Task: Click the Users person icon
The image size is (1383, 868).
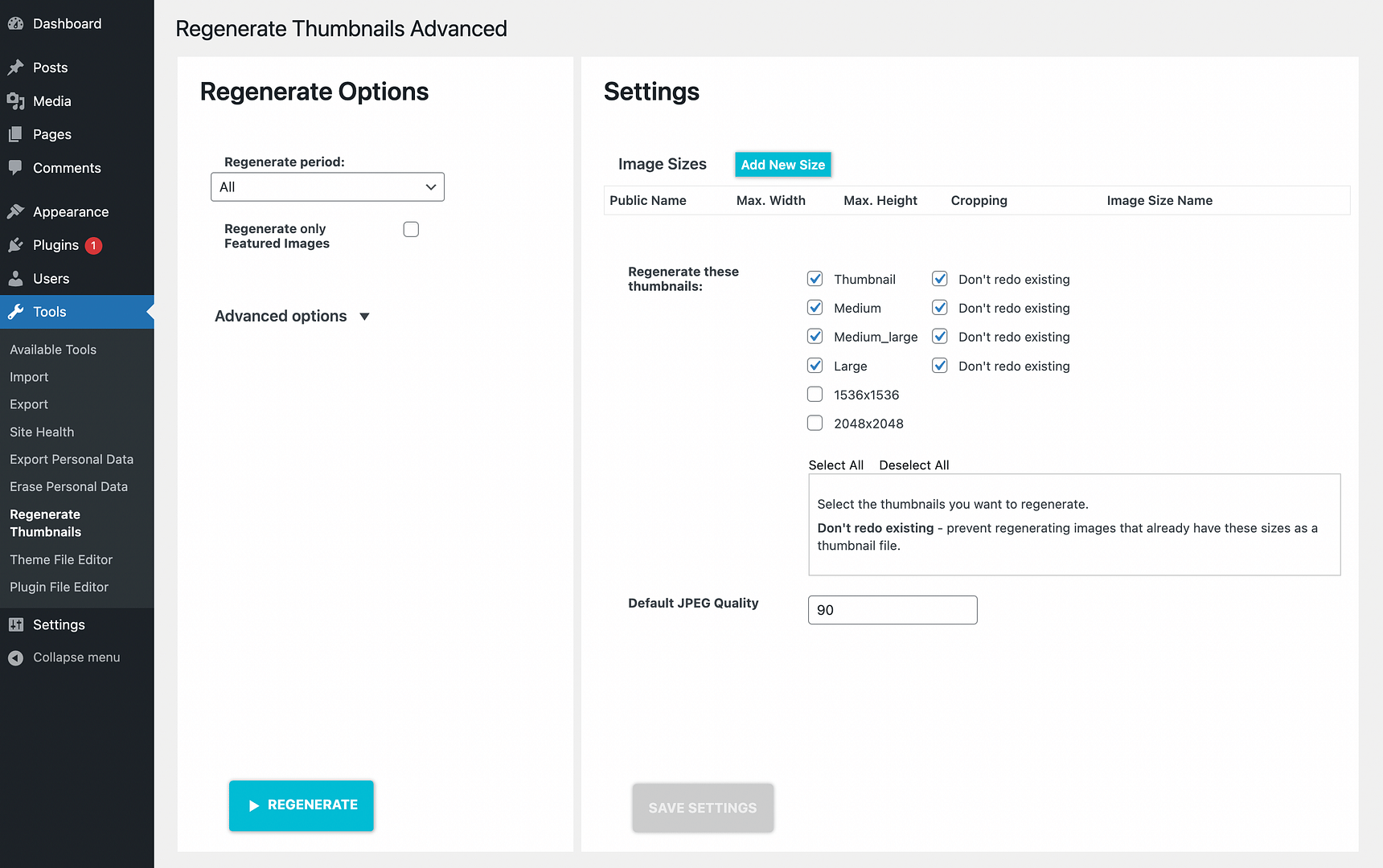Action: pos(15,279)
